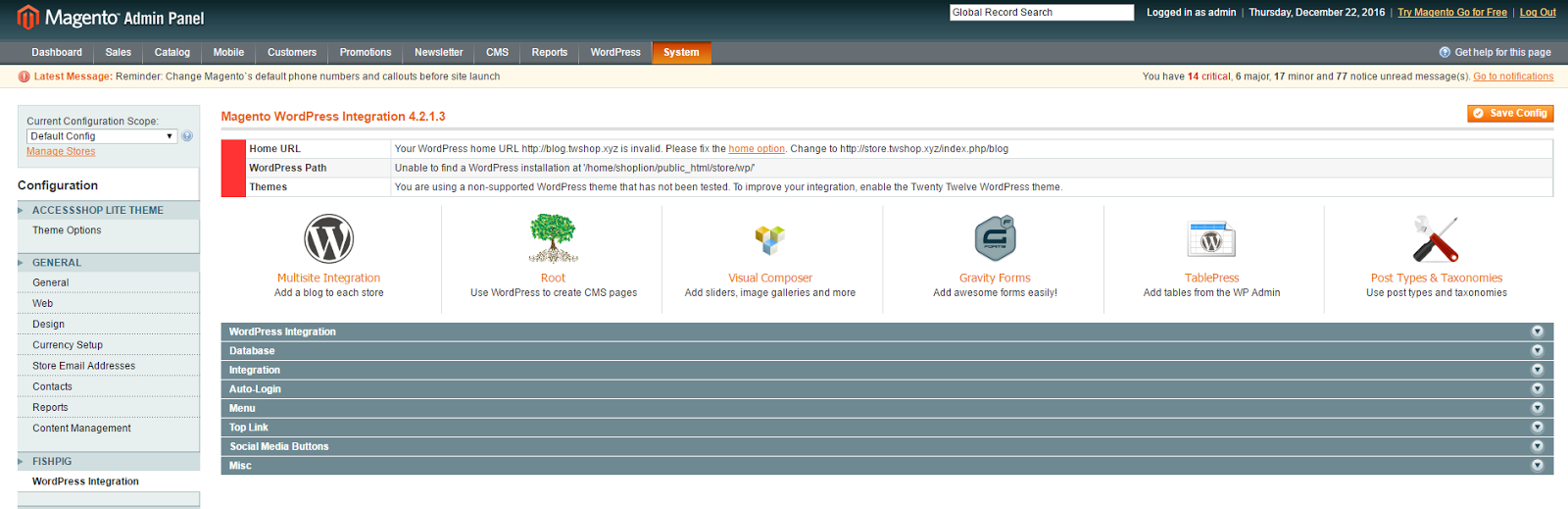Open the Newsletter menu
This screenshot has width=1568, height=509.
(438, 52)
